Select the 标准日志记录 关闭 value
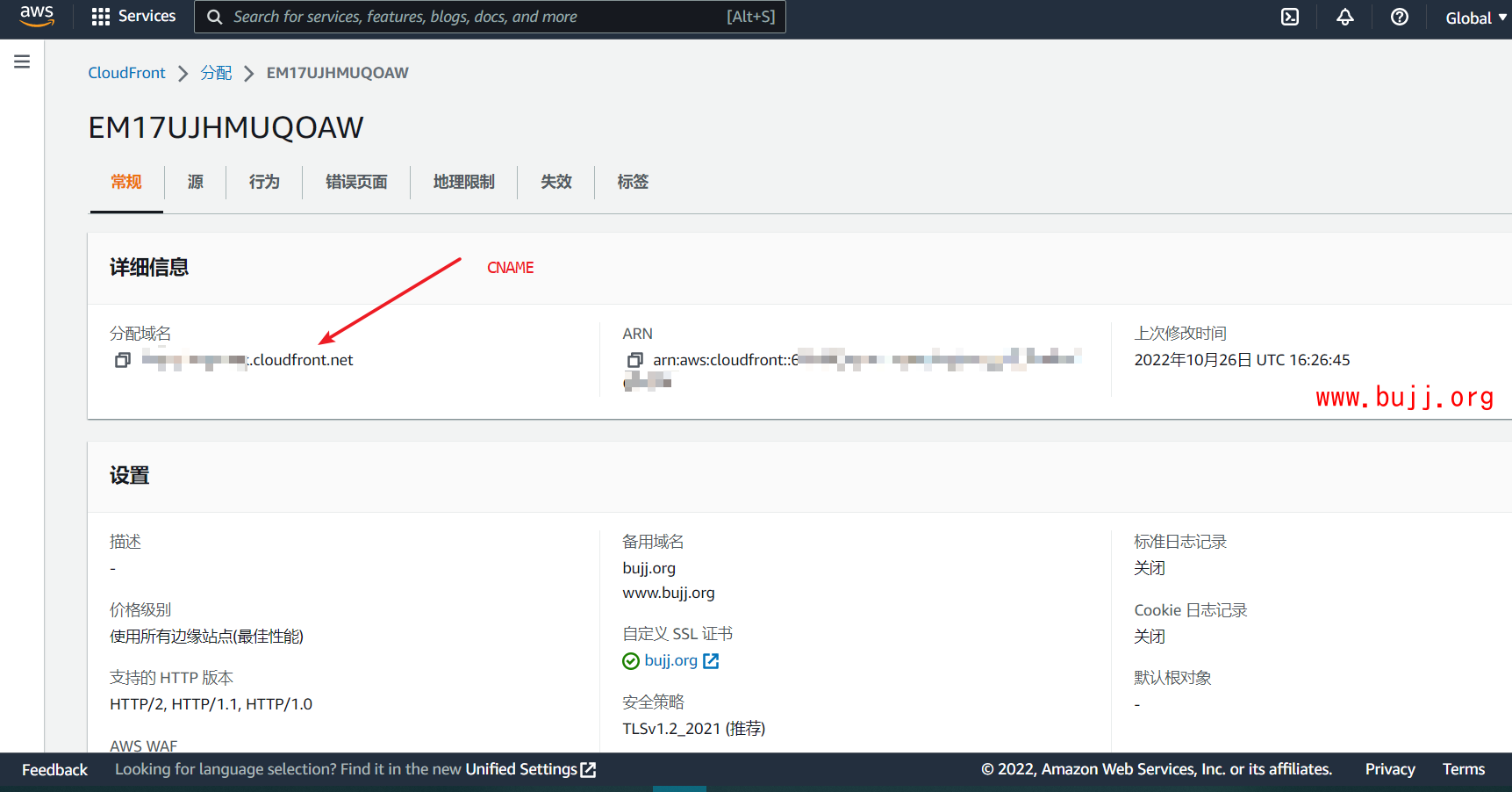1512x792 pixels. [1150, 568]
